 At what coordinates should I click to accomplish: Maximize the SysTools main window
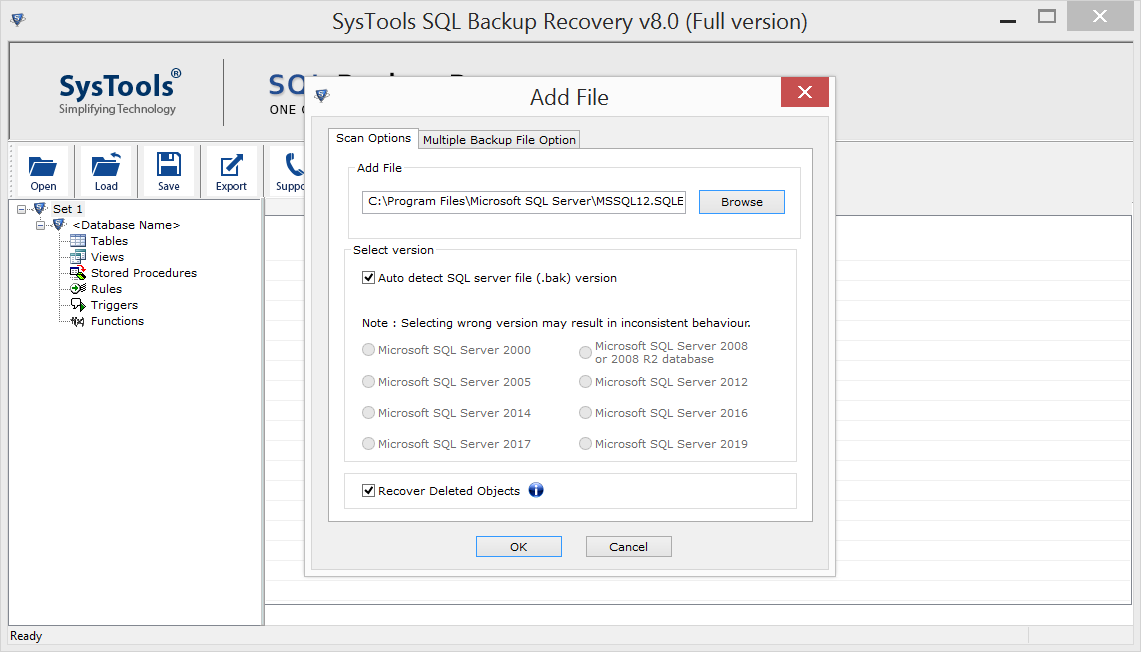click(1046, 16)
